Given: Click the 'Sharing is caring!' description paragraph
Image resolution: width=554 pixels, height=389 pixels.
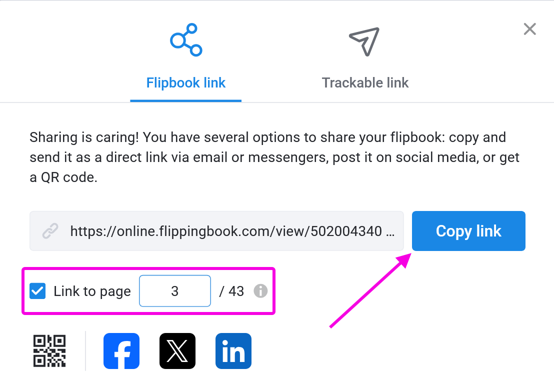Looking at the screenshot, I should point(275,157).
